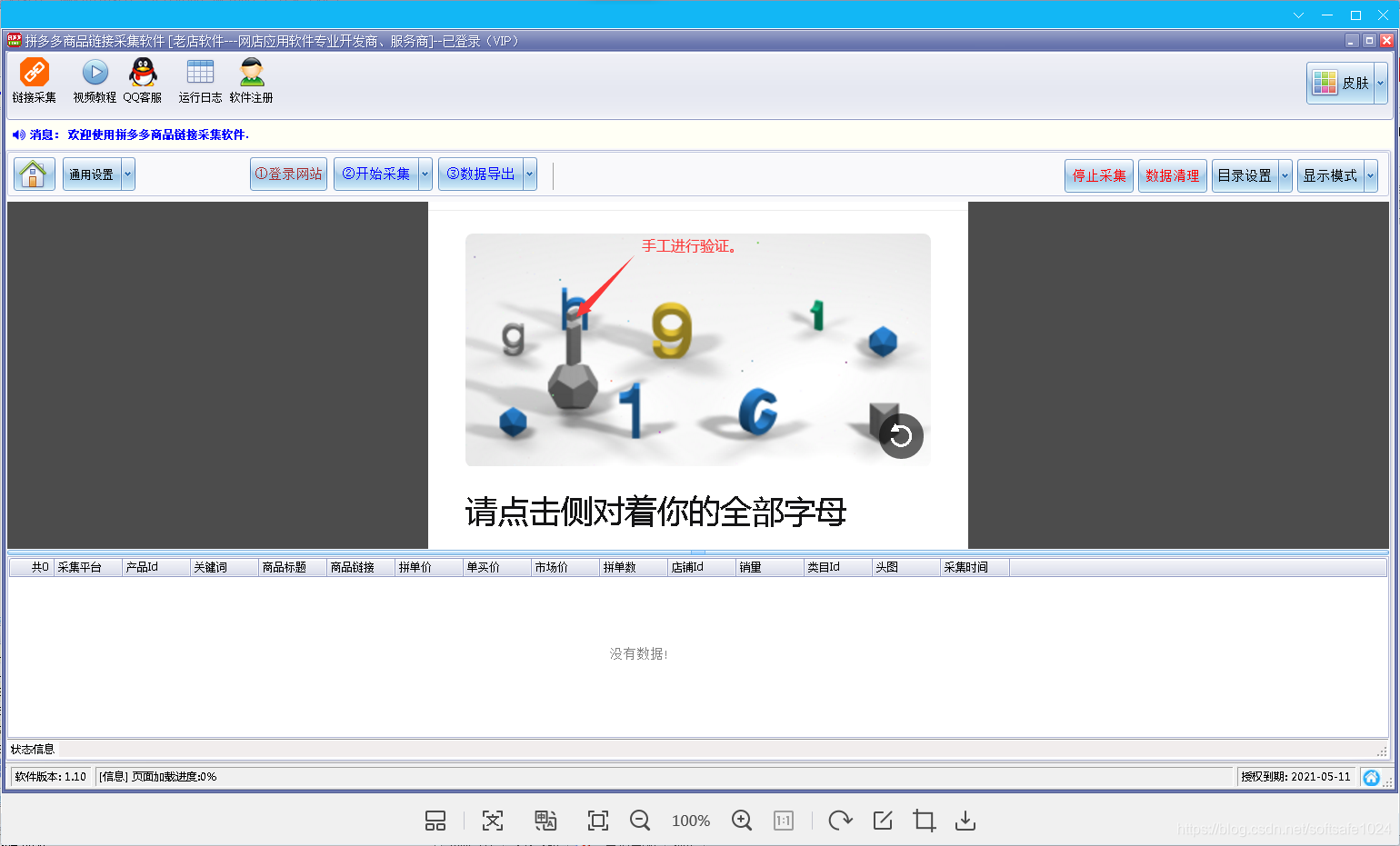
Task: Click the download save icon
Action: 965,821
